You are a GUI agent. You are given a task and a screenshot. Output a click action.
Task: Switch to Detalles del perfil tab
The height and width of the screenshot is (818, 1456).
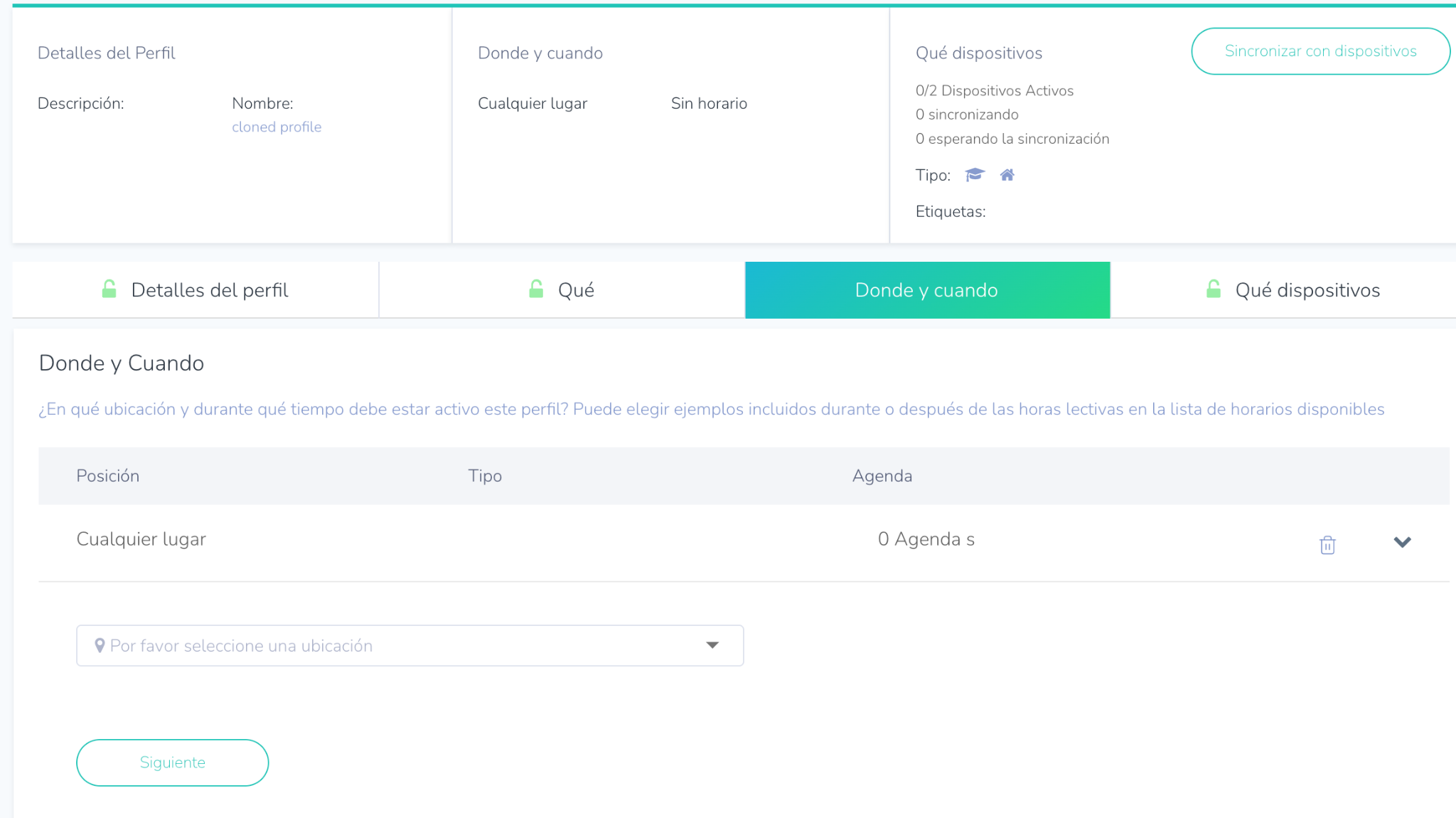[196, 290]
